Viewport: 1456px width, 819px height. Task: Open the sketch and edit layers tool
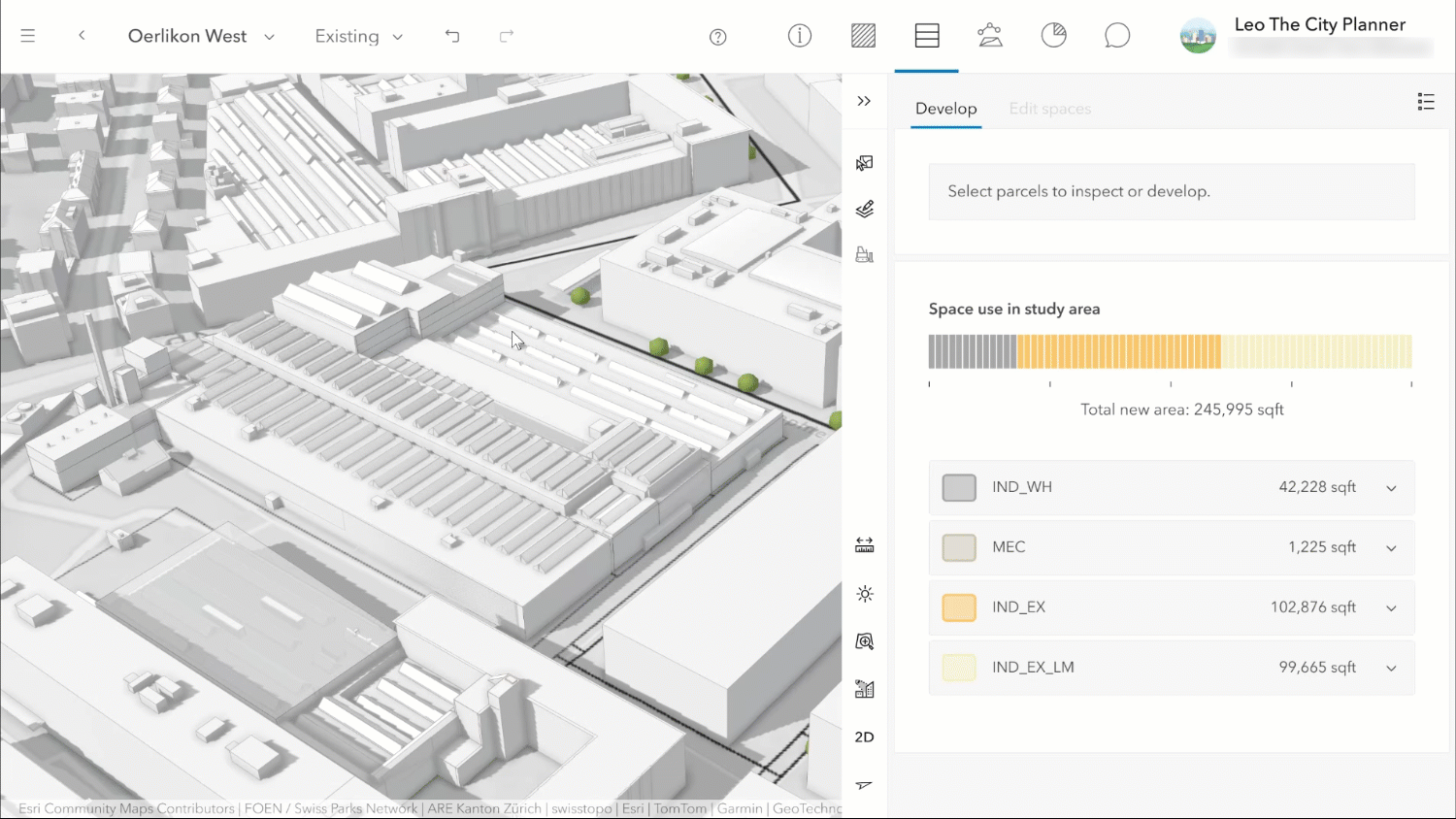[x=864, y=209]
